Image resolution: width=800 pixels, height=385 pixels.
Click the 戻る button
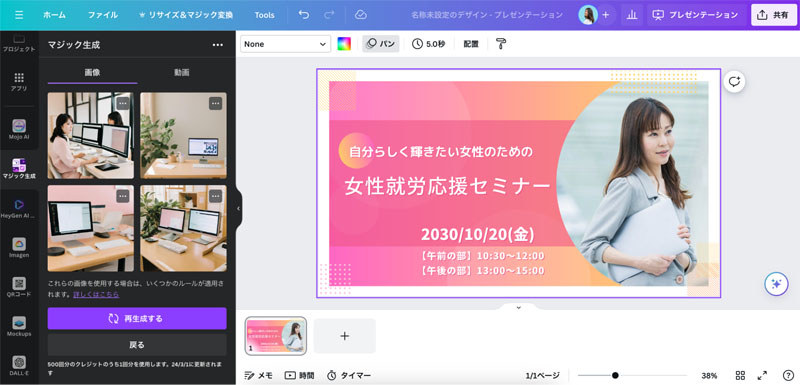click(x=137, y=345)
